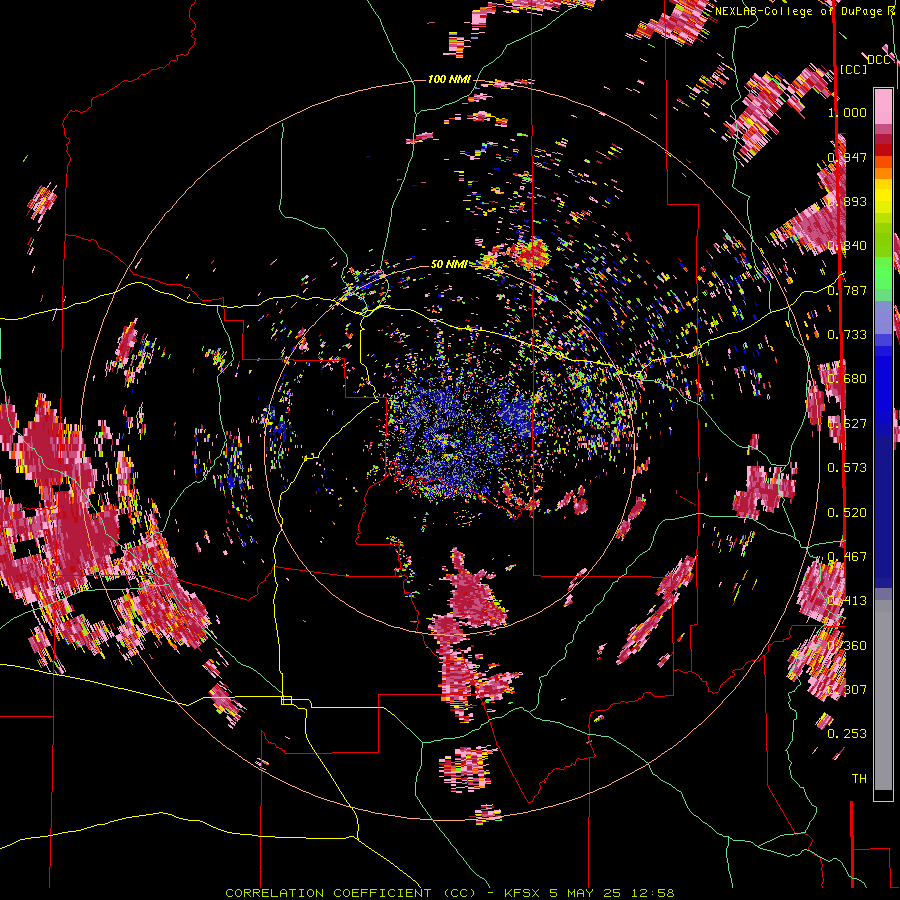Pick the bright green color bar segment

pos(883,273)
